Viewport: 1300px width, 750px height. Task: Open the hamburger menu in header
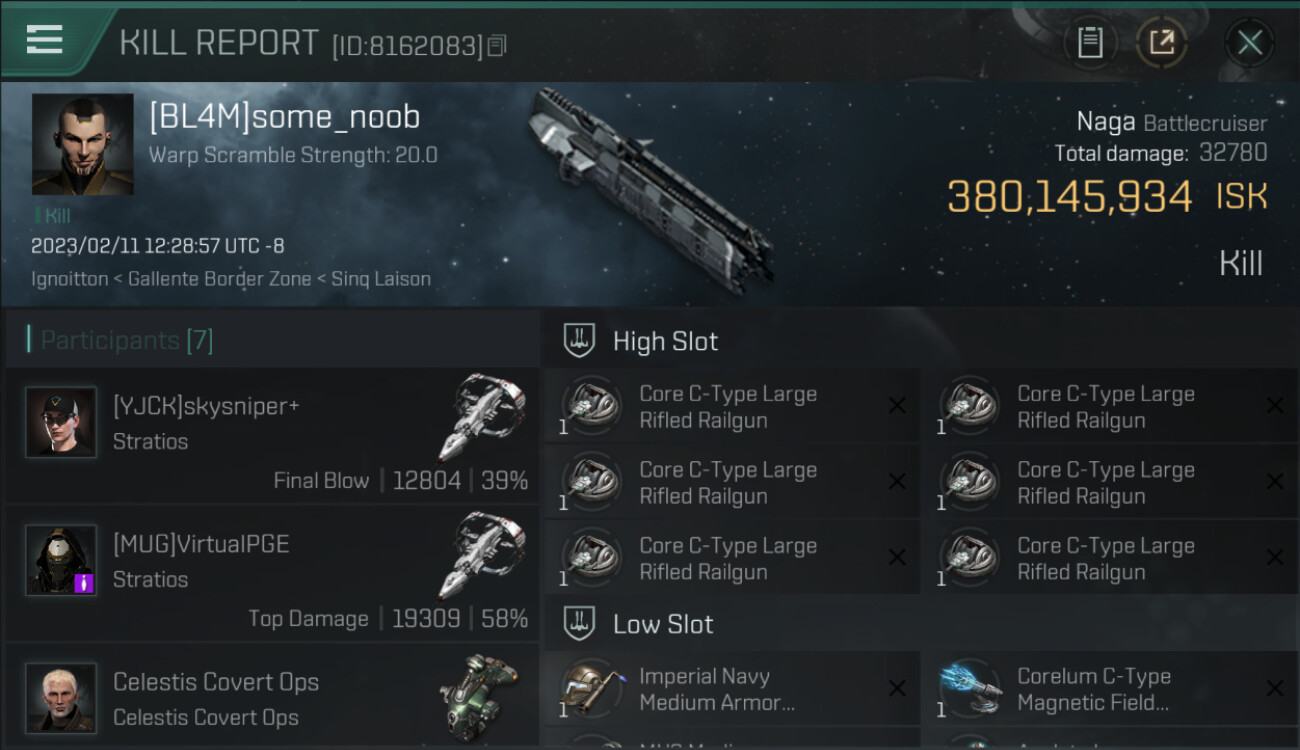point(45,40)
